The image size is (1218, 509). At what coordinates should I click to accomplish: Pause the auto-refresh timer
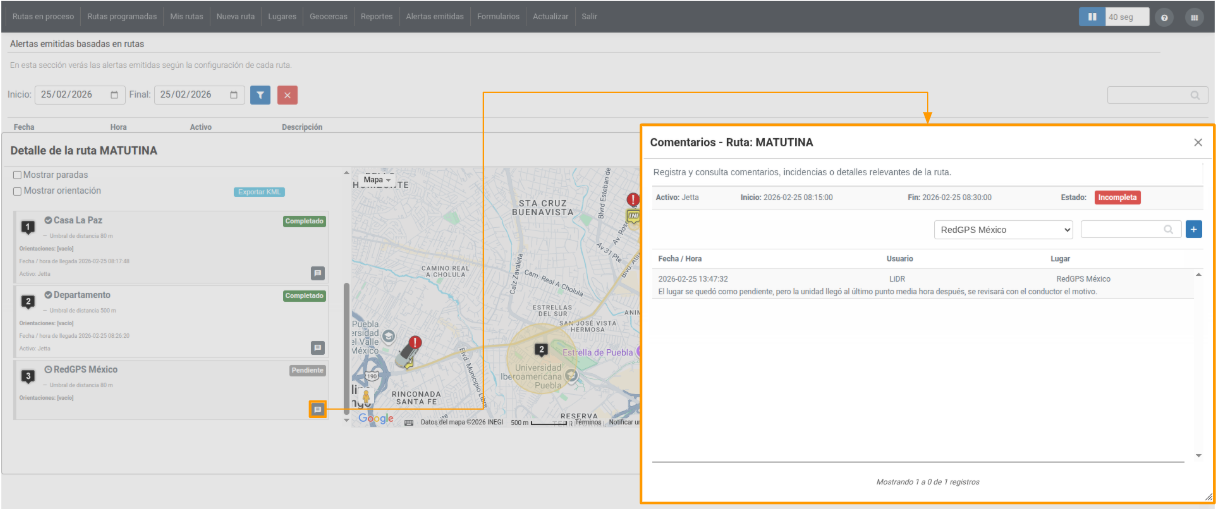[1092, 17]
